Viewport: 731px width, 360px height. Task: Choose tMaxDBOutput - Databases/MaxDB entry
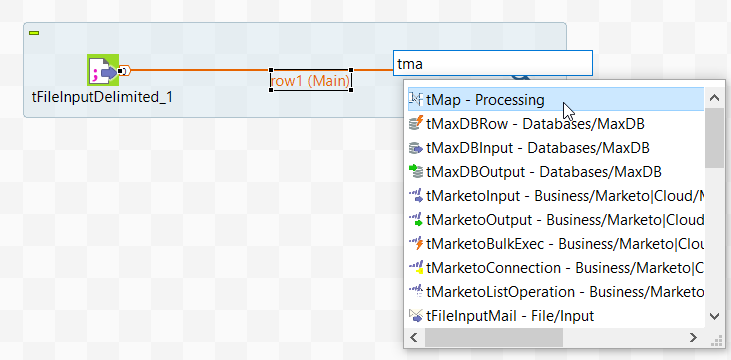point(556,172)
